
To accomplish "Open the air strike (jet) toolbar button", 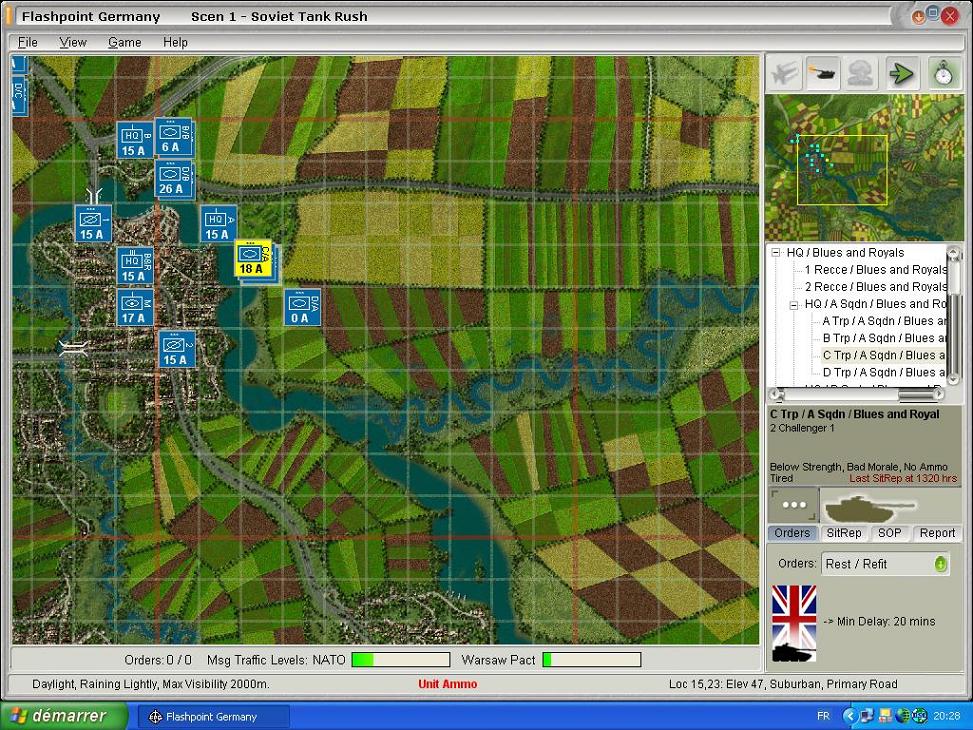I will point(784,73).
